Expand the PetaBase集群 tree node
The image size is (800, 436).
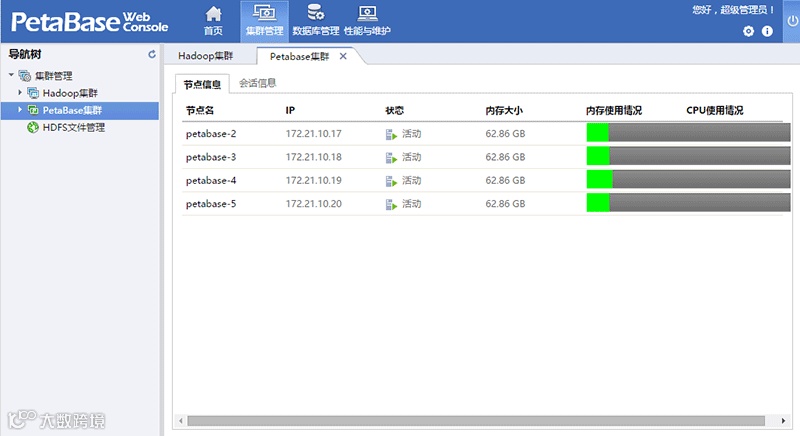click(x=20, y=110)
